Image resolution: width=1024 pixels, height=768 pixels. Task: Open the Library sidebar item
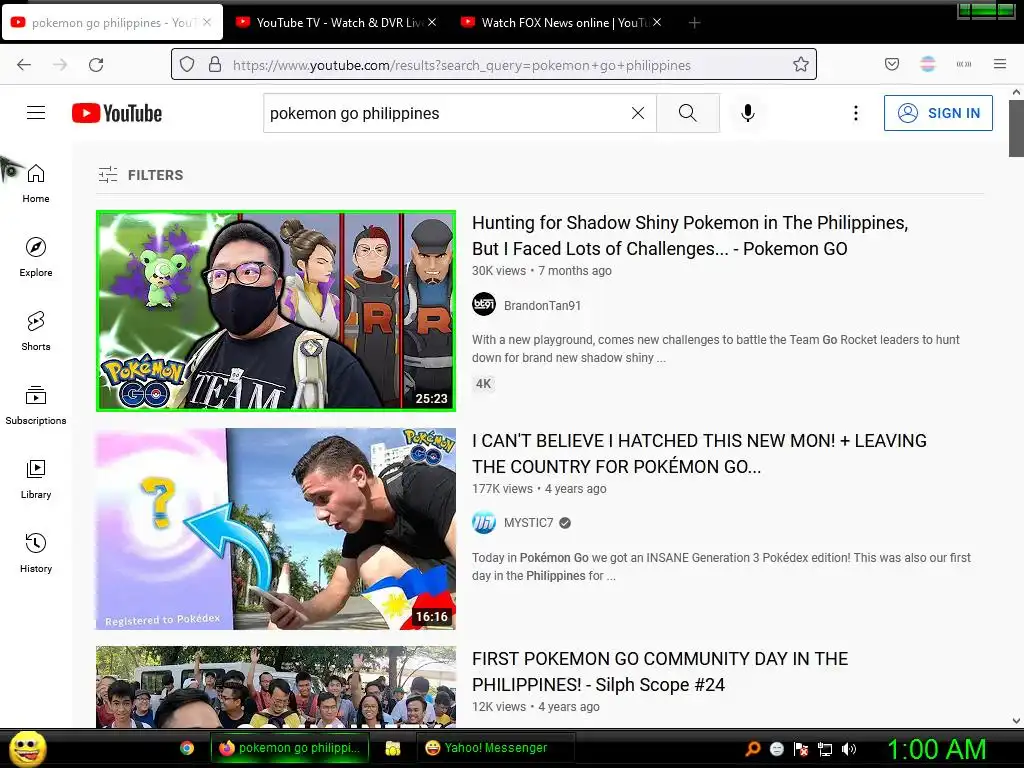36,479
